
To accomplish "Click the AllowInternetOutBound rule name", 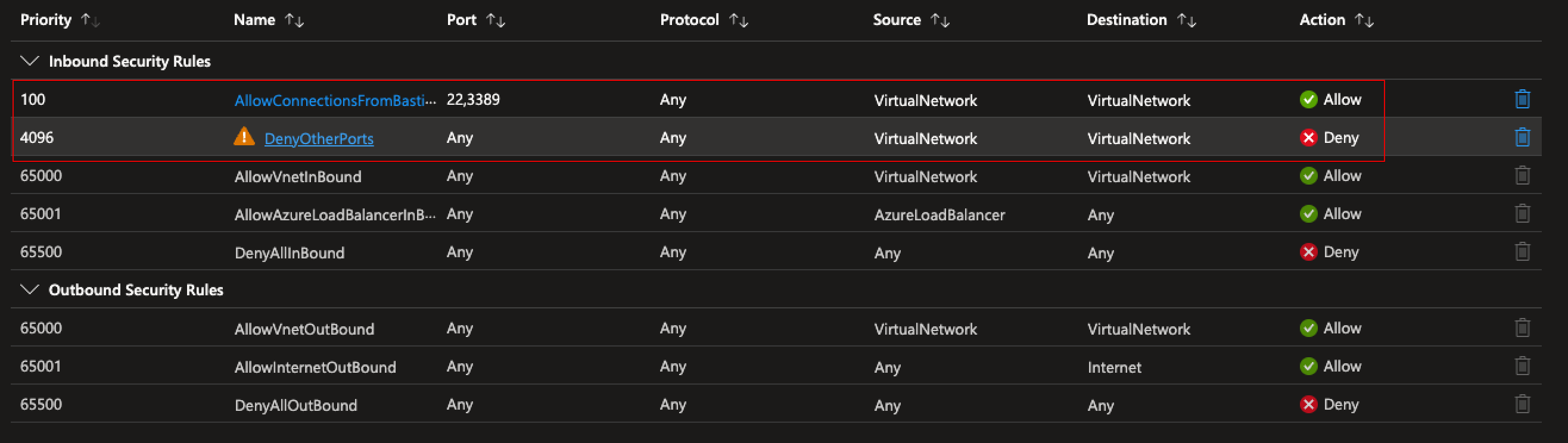I will click(315, 367).
